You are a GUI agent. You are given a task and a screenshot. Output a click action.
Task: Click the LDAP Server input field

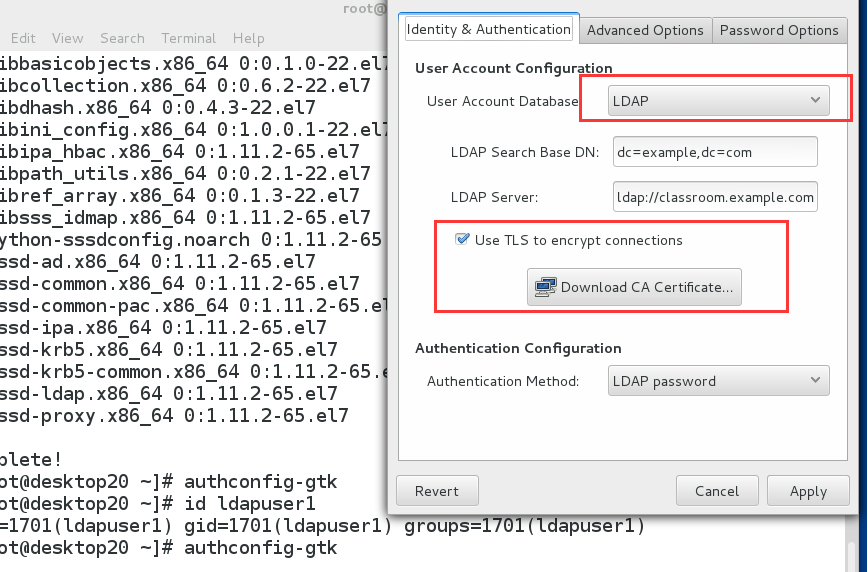[x=715, y=197]
